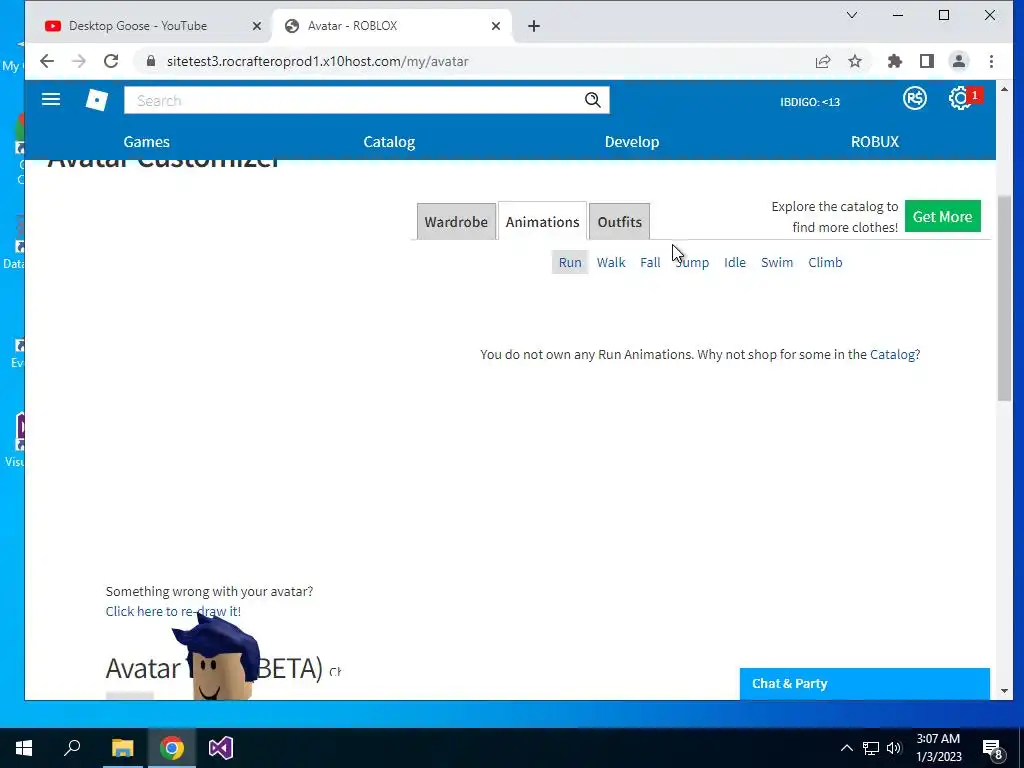Click the browser forward arrow
Viewport: 1024px width, 768px height.
coord(79,61)
